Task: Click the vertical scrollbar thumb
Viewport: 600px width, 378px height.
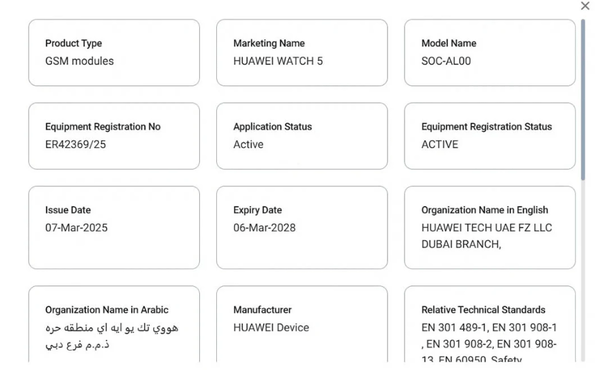Action: (x=583, y=99)
